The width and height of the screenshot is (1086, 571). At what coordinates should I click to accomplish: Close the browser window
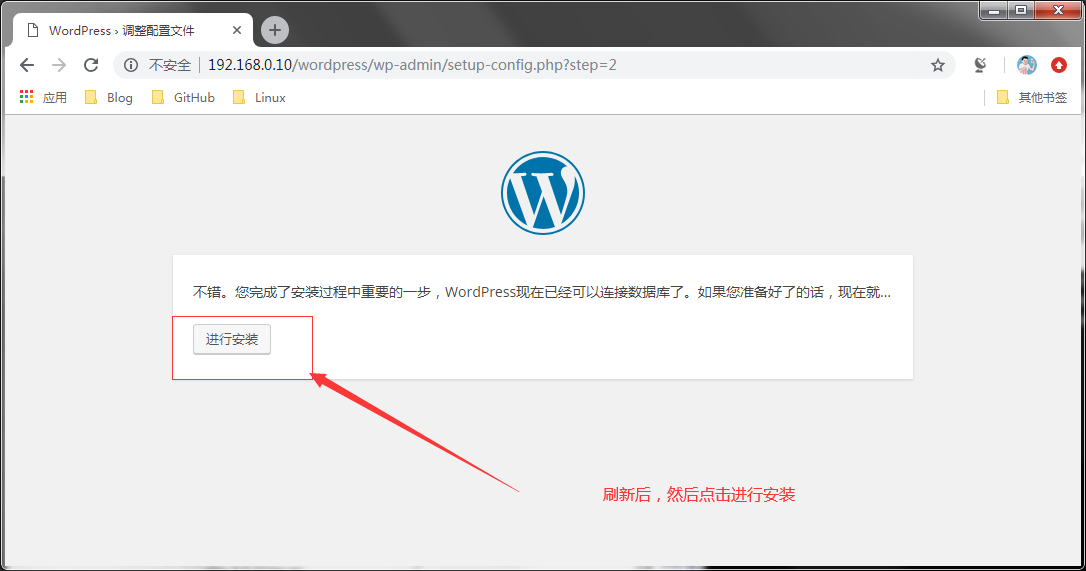click(1058, 10)
